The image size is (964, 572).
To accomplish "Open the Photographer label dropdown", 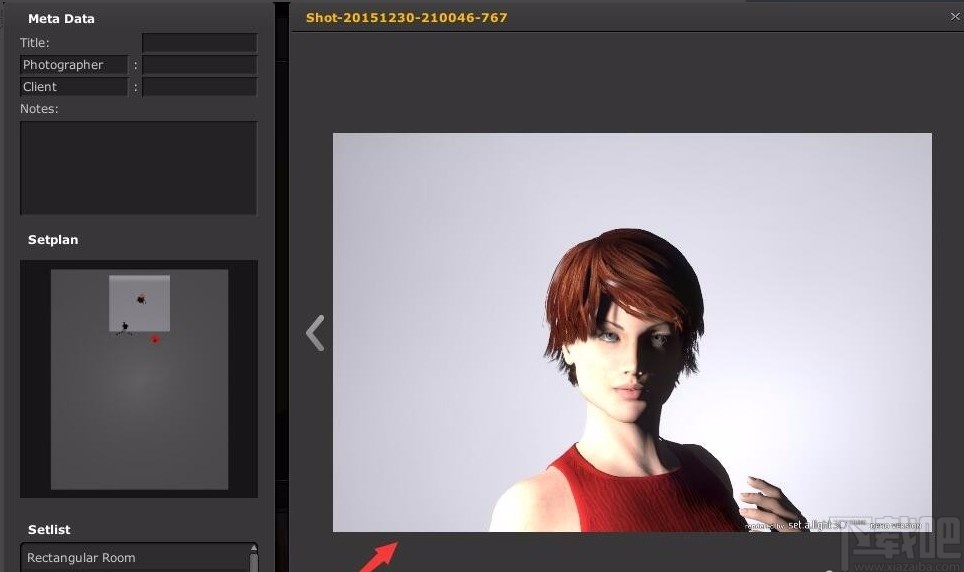I will [x=74, y=65].
